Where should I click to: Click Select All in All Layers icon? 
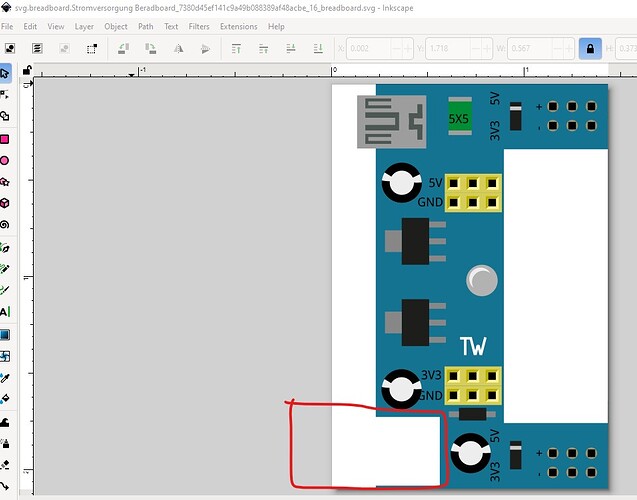pos(37,48)
